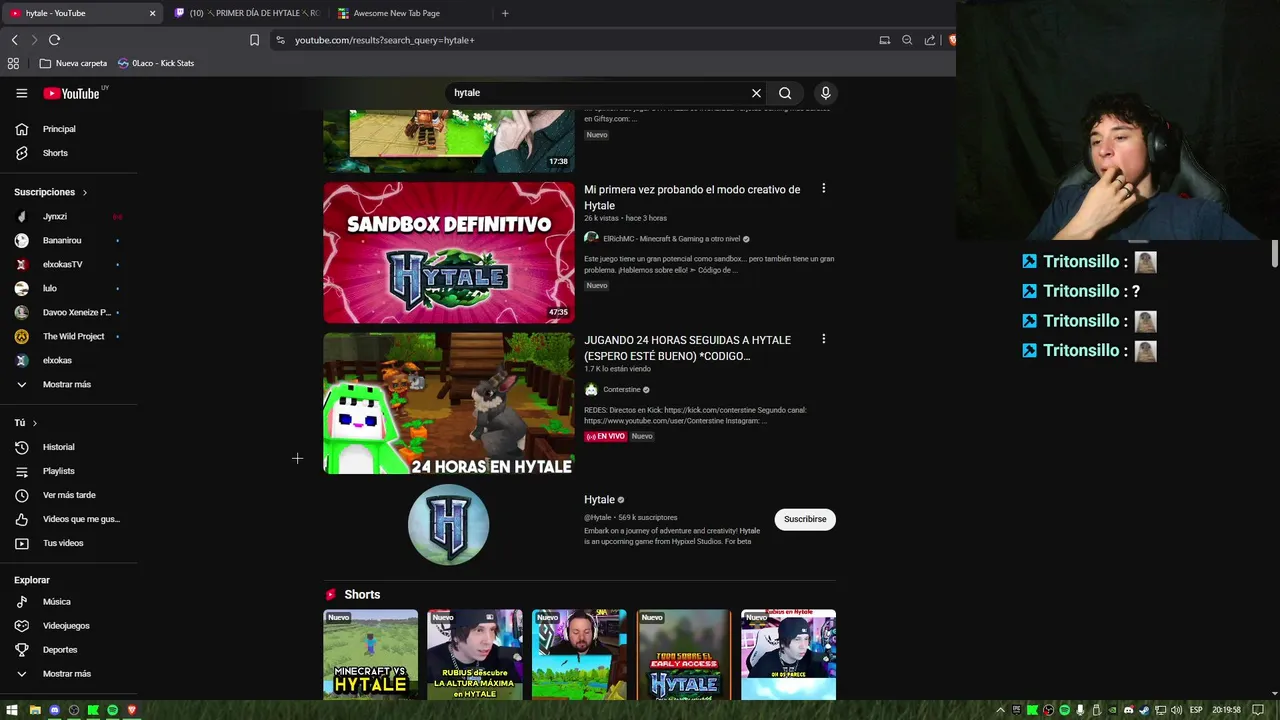Switch to the Twitch PRIMER DÍA DE HYTALE tab
The width and height of the screenshot is (1280, 720).
[247, 13]
